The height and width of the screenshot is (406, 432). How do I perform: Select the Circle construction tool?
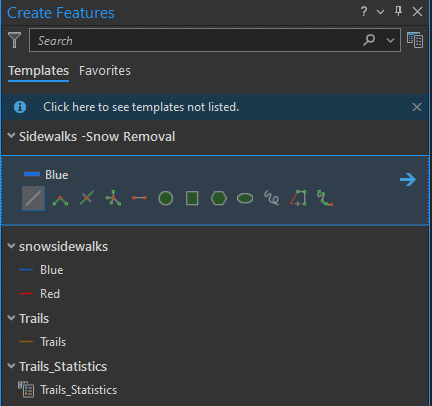point(166,198)
